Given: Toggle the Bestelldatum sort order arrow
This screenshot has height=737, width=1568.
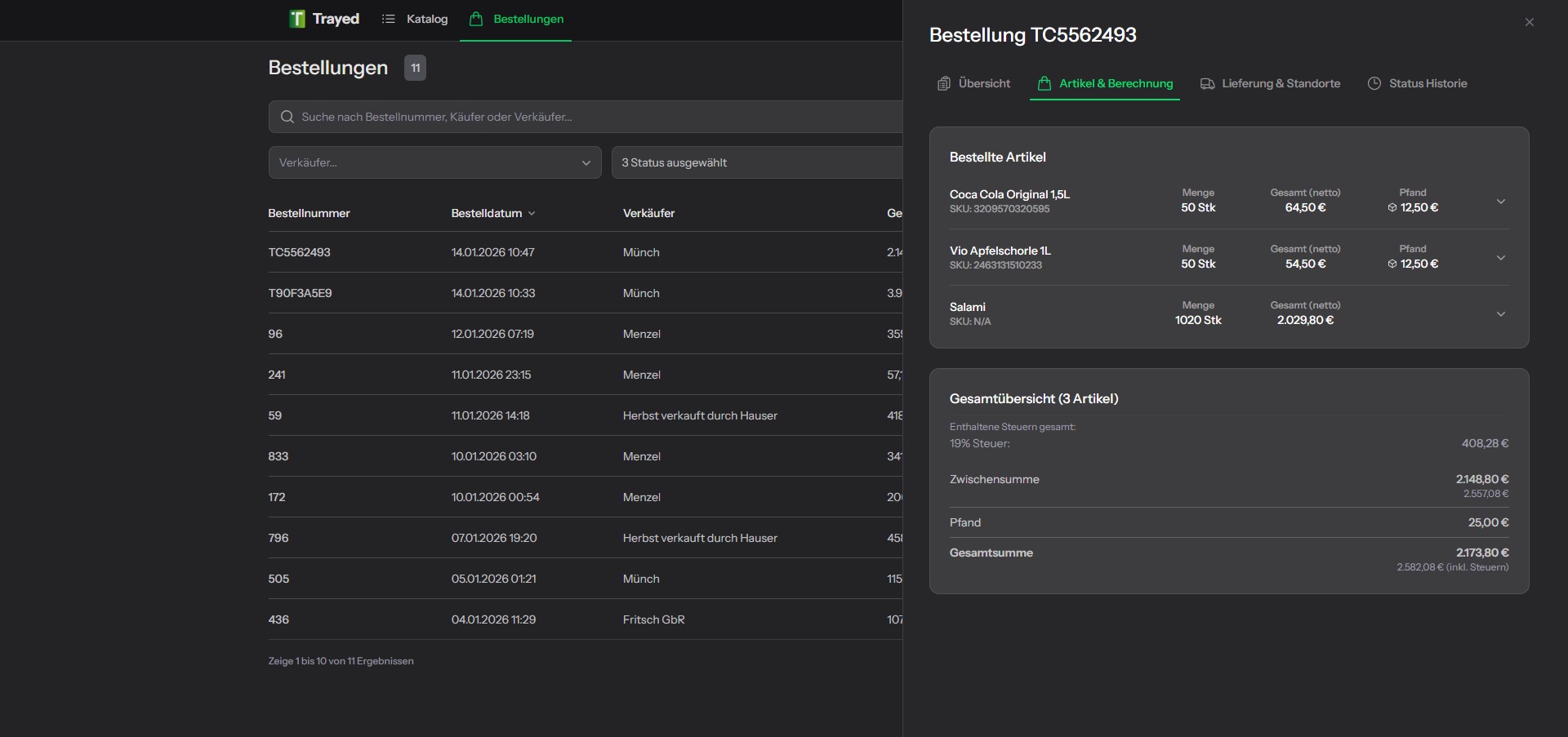Looking at the screenshot, I should click(532, 213).
